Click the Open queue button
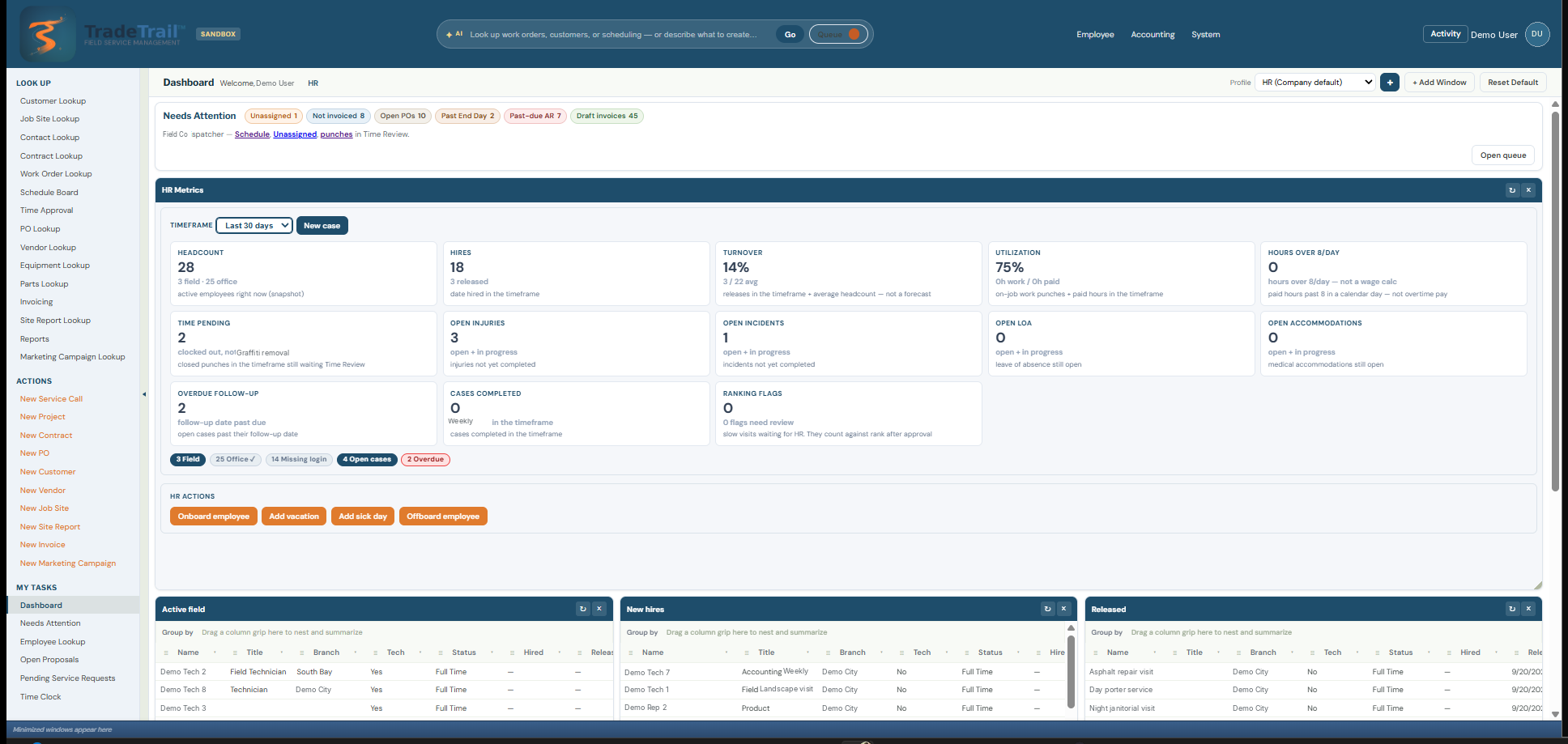Viewport: 1568px width, 744px height. pyautogui.click(x=1503, y=155)
